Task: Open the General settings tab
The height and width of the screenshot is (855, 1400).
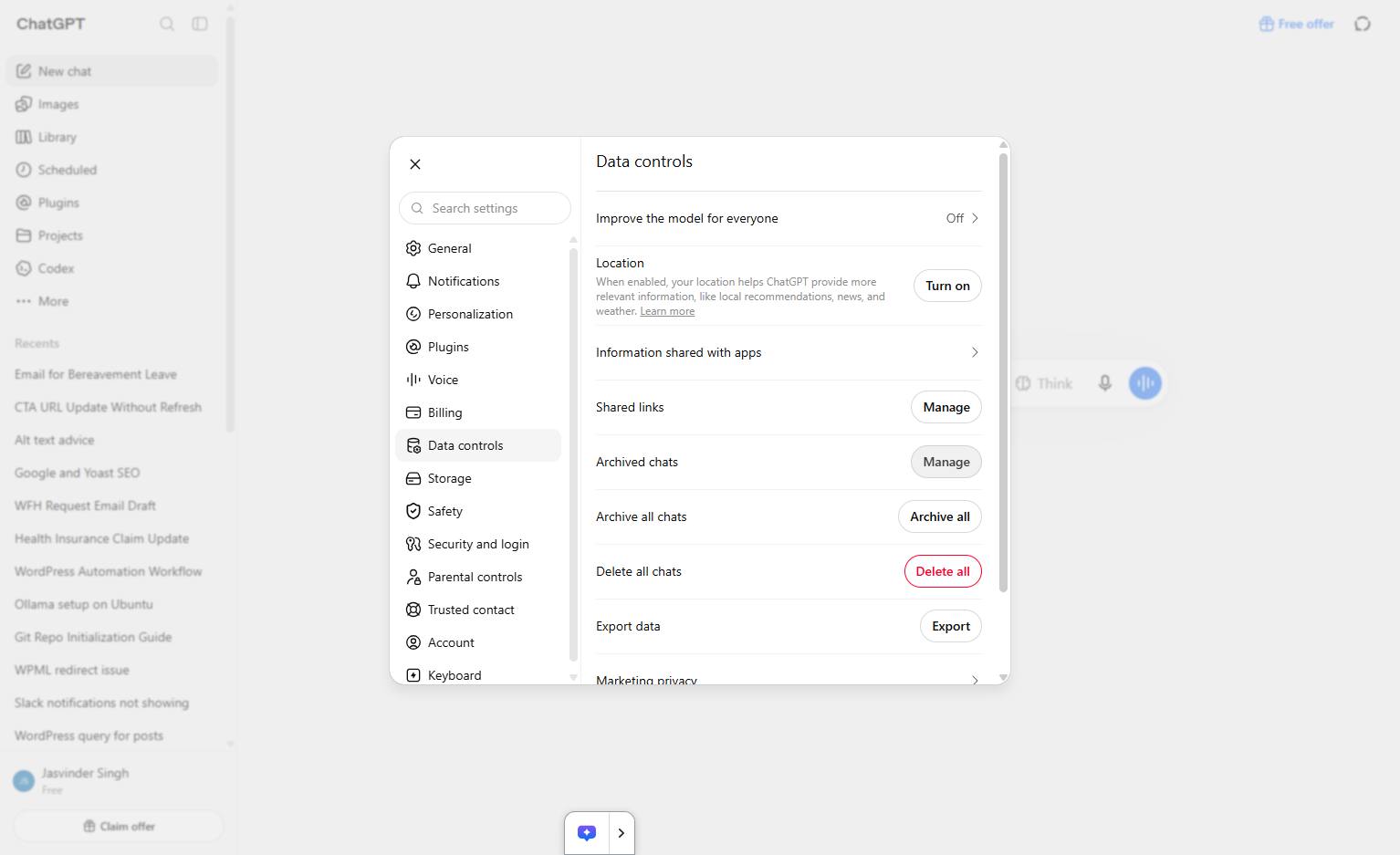Action: tap(478, 248)
